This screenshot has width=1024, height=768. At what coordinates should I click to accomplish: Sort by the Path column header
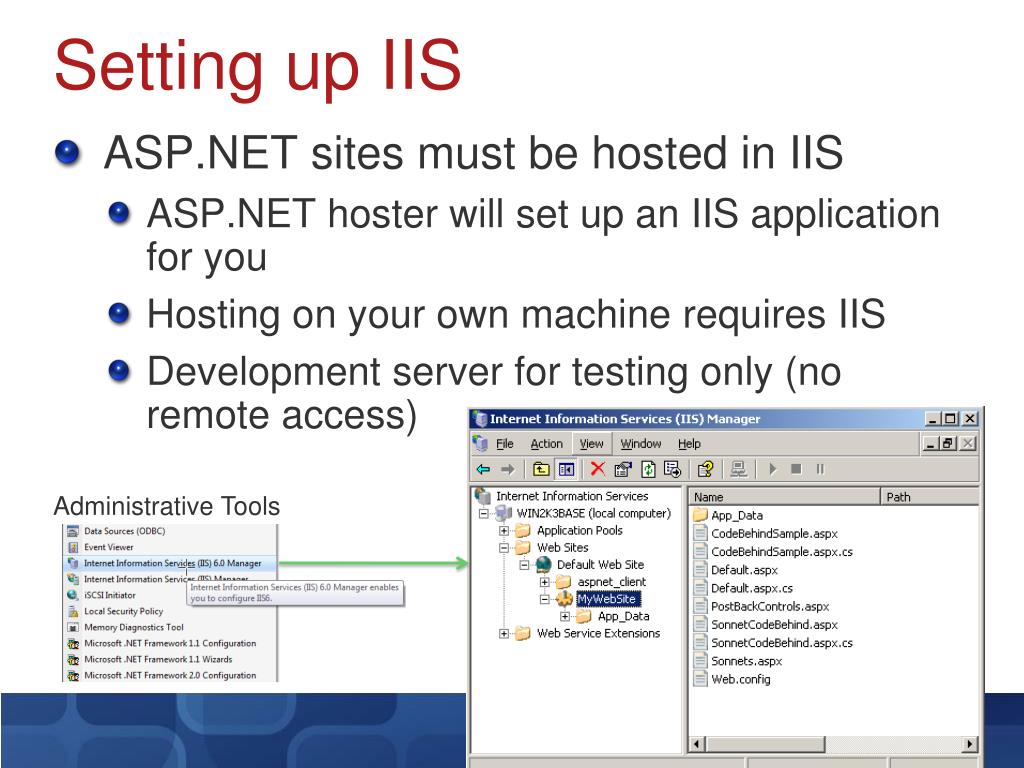click(x=929, y=496)
